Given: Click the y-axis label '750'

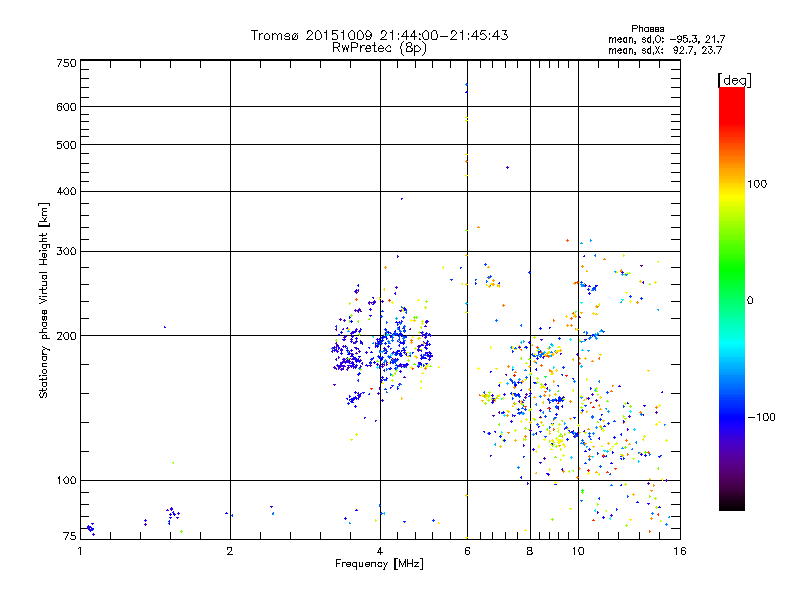Looking at the screenshot, I should [66, 63].
